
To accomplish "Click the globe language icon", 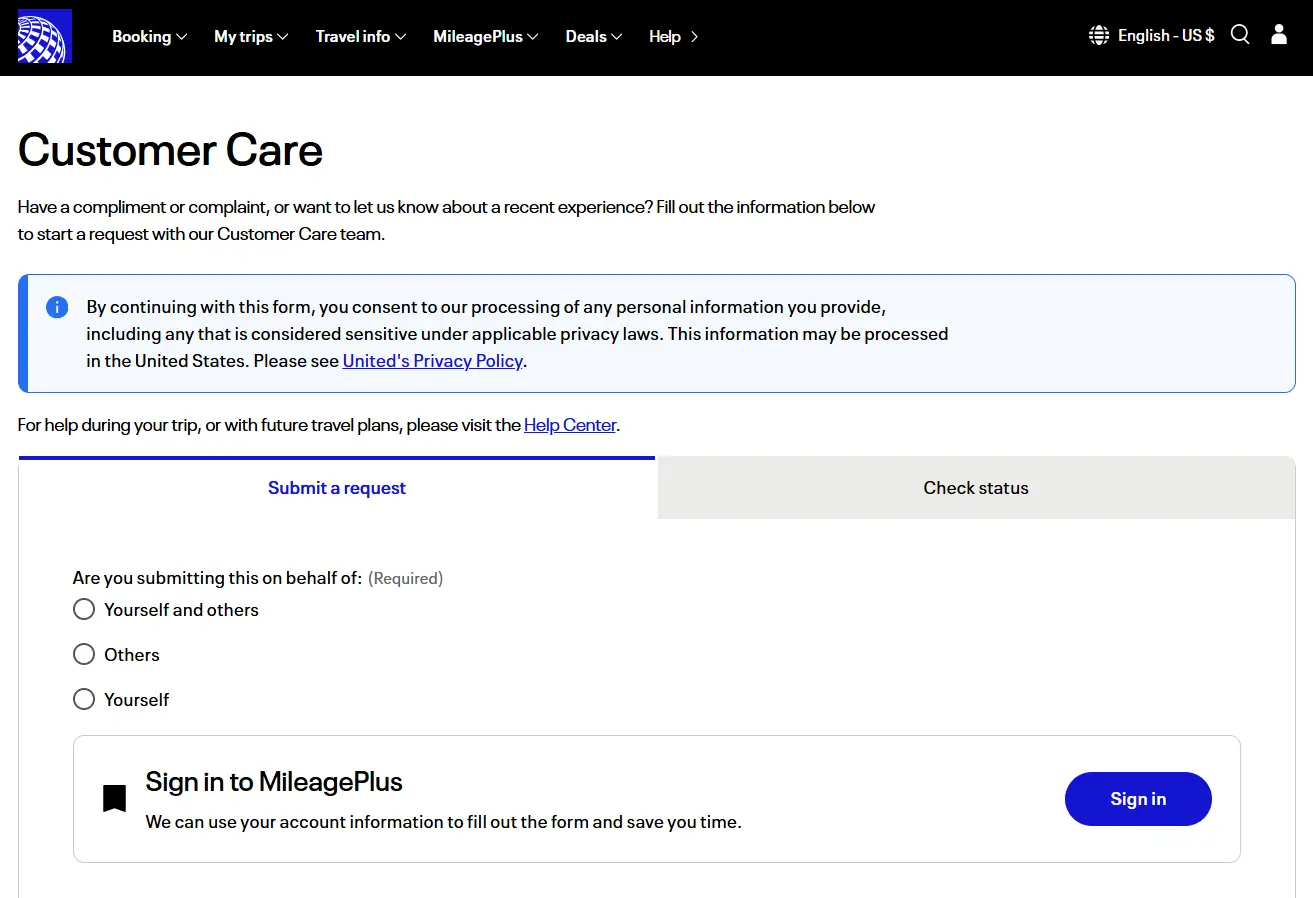I will (1099, 36).
